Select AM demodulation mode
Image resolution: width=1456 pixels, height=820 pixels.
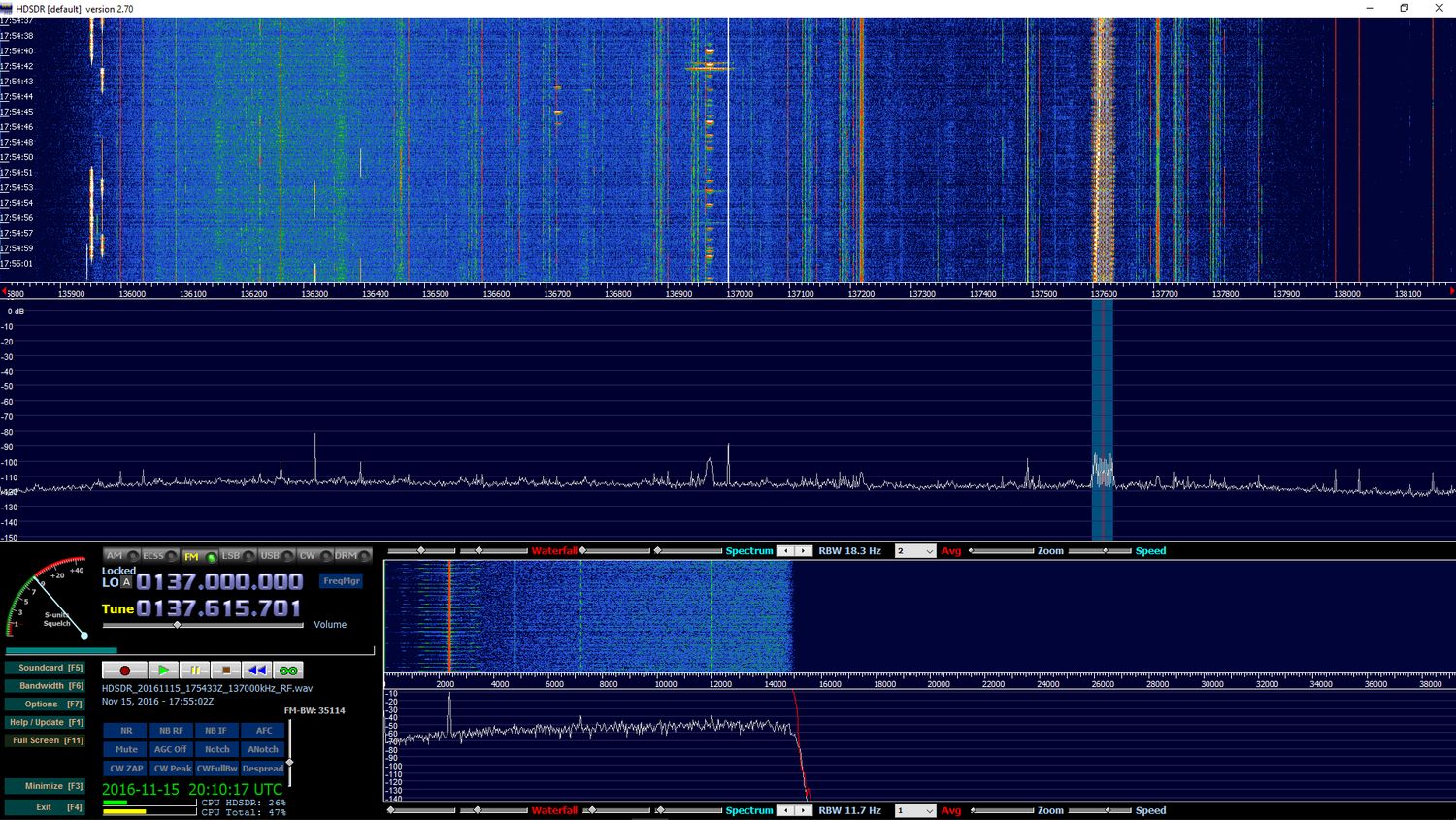click(x=116, y=556)
